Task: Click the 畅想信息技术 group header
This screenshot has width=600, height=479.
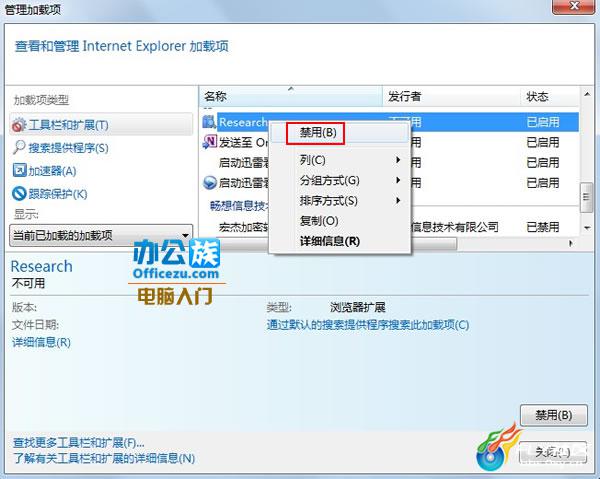Action: [x=240, y=206]
